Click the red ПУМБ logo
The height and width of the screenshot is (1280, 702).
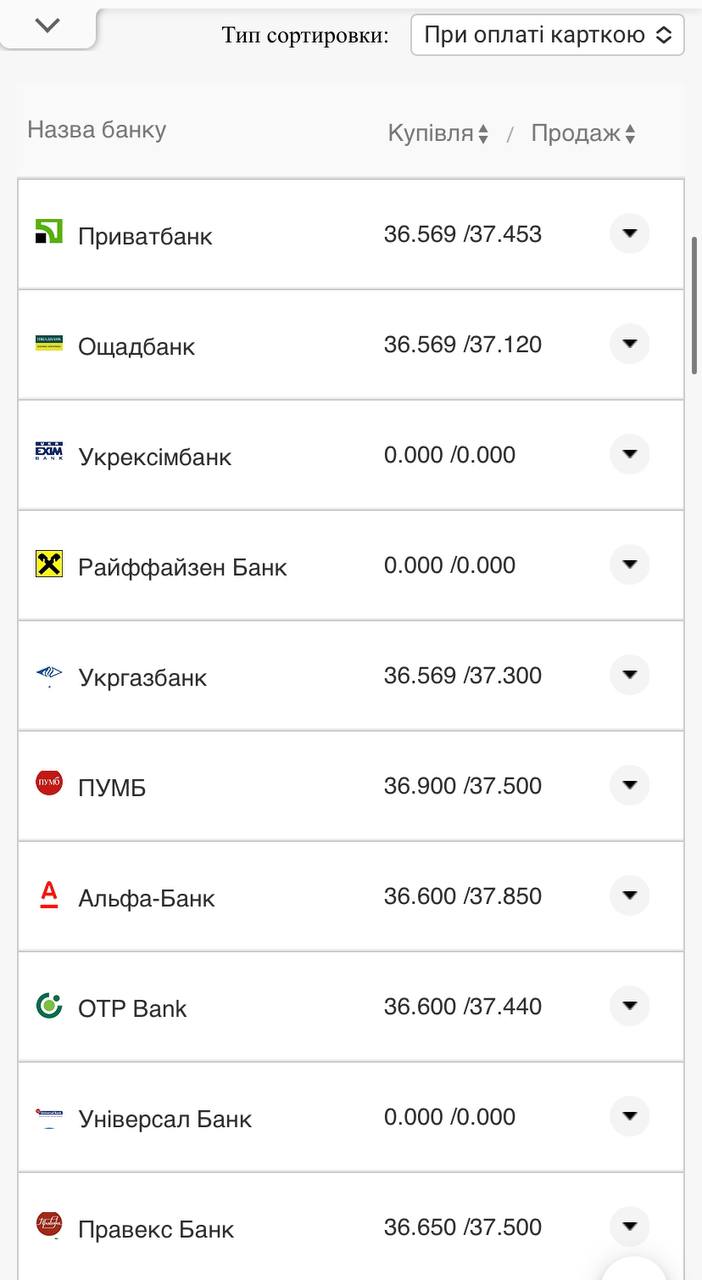point(49,784)
